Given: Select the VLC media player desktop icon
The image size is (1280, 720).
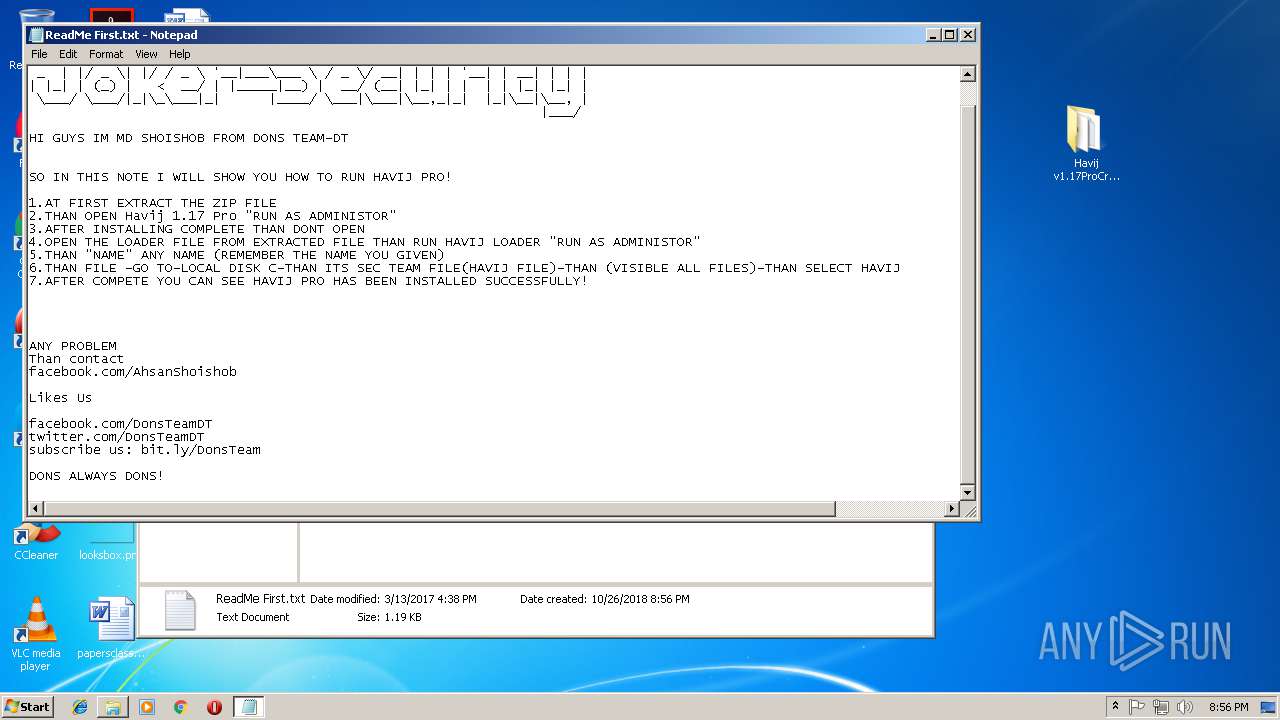Looking at the screenshot, I should [x=36, y=634].
